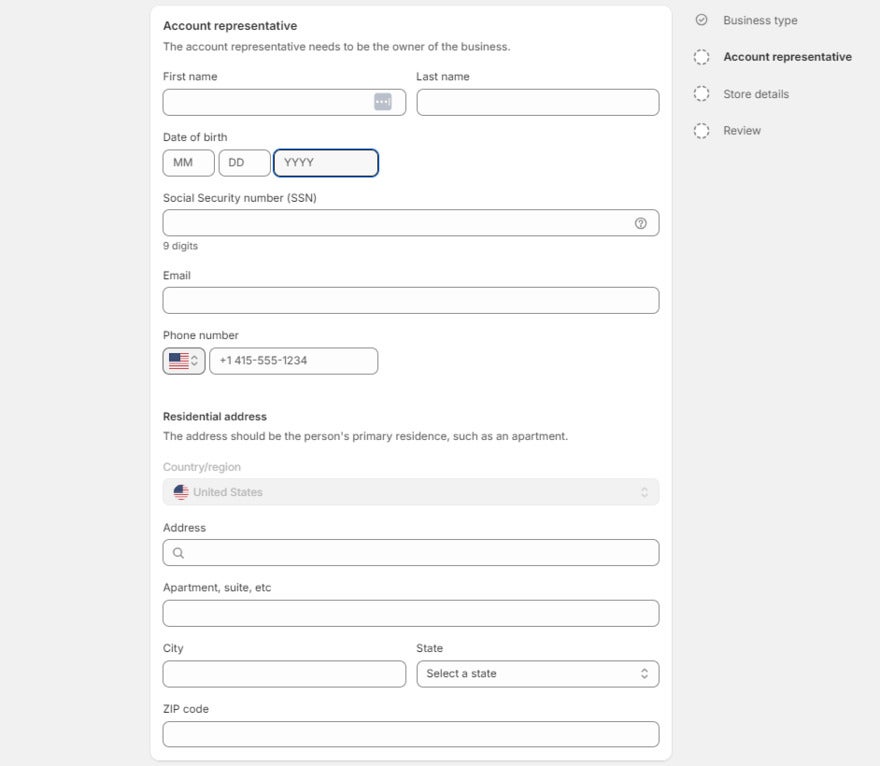The height and width of the screenshot is (766, 880).
Task: Select the Account representative step label
Action: (x=786, y=57)
